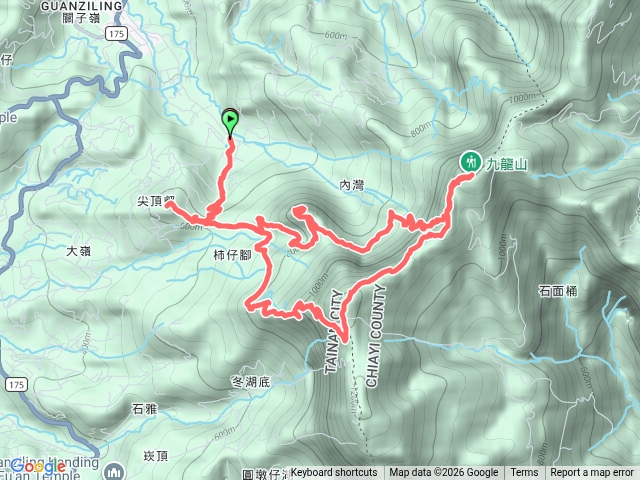Click the lower Route 175 shield
The height and width of the screenshot is (480, 640).
click(x=16, y=384)
